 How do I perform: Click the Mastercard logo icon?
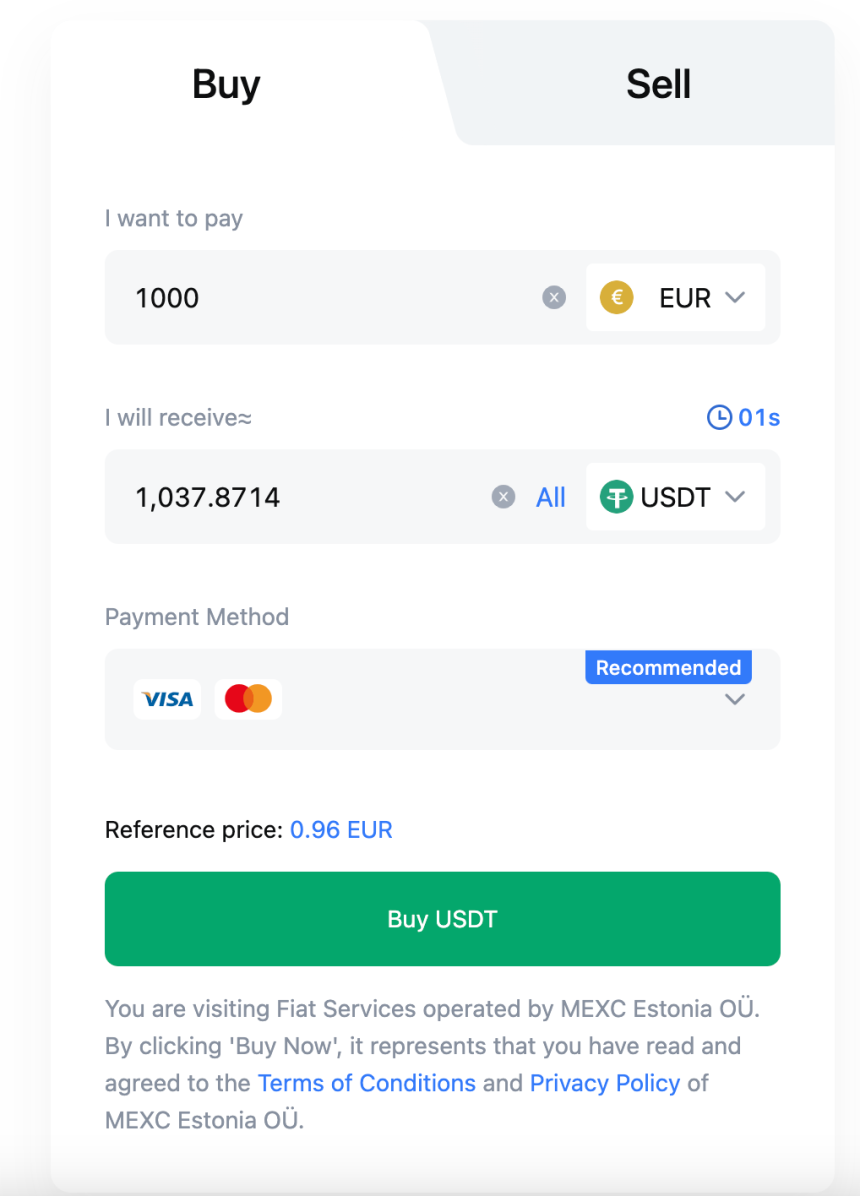click(x=248, y=699)
